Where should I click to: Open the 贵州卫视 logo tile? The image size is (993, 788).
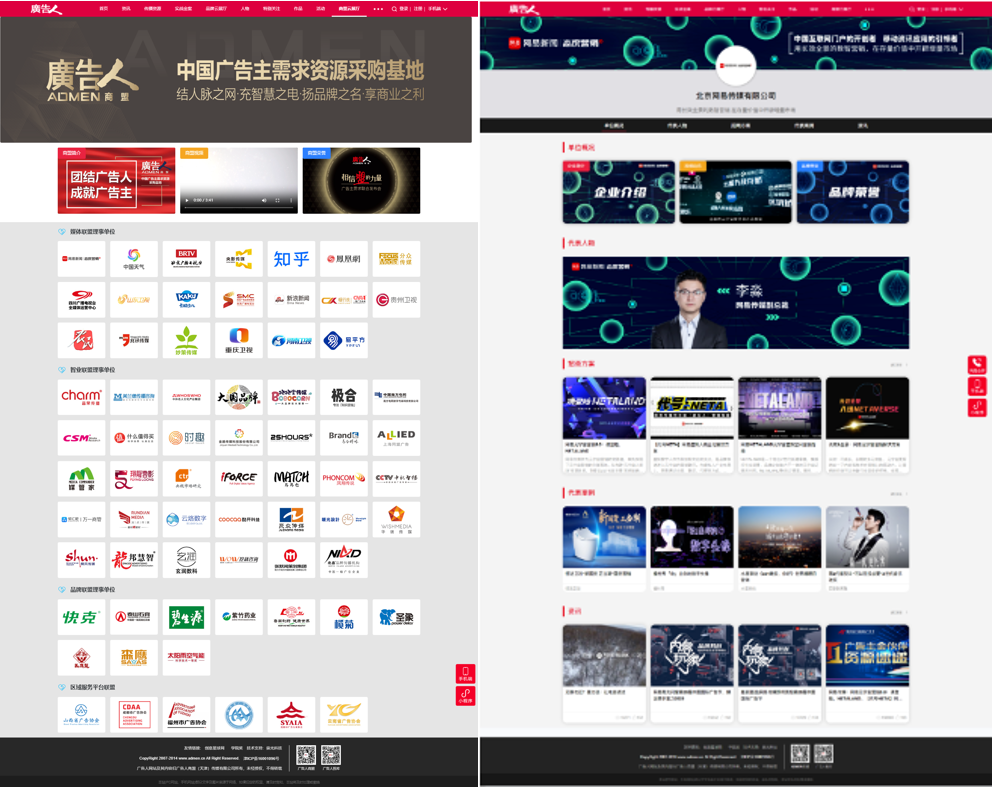396,300
